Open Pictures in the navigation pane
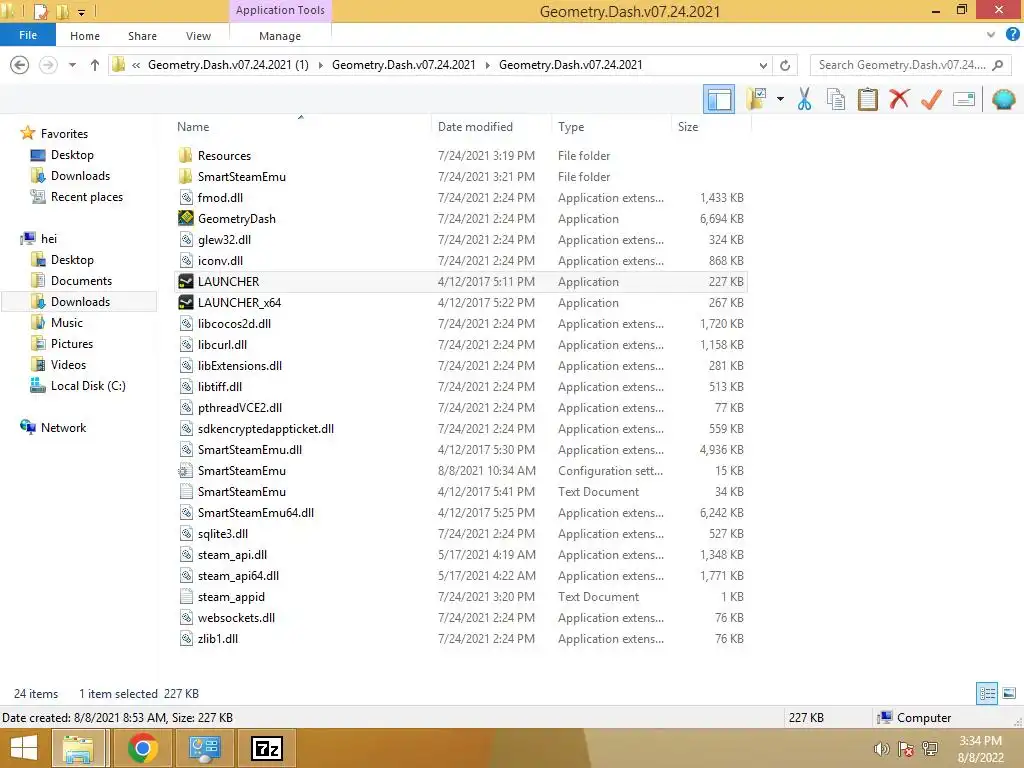 click(x=72, y=344)
